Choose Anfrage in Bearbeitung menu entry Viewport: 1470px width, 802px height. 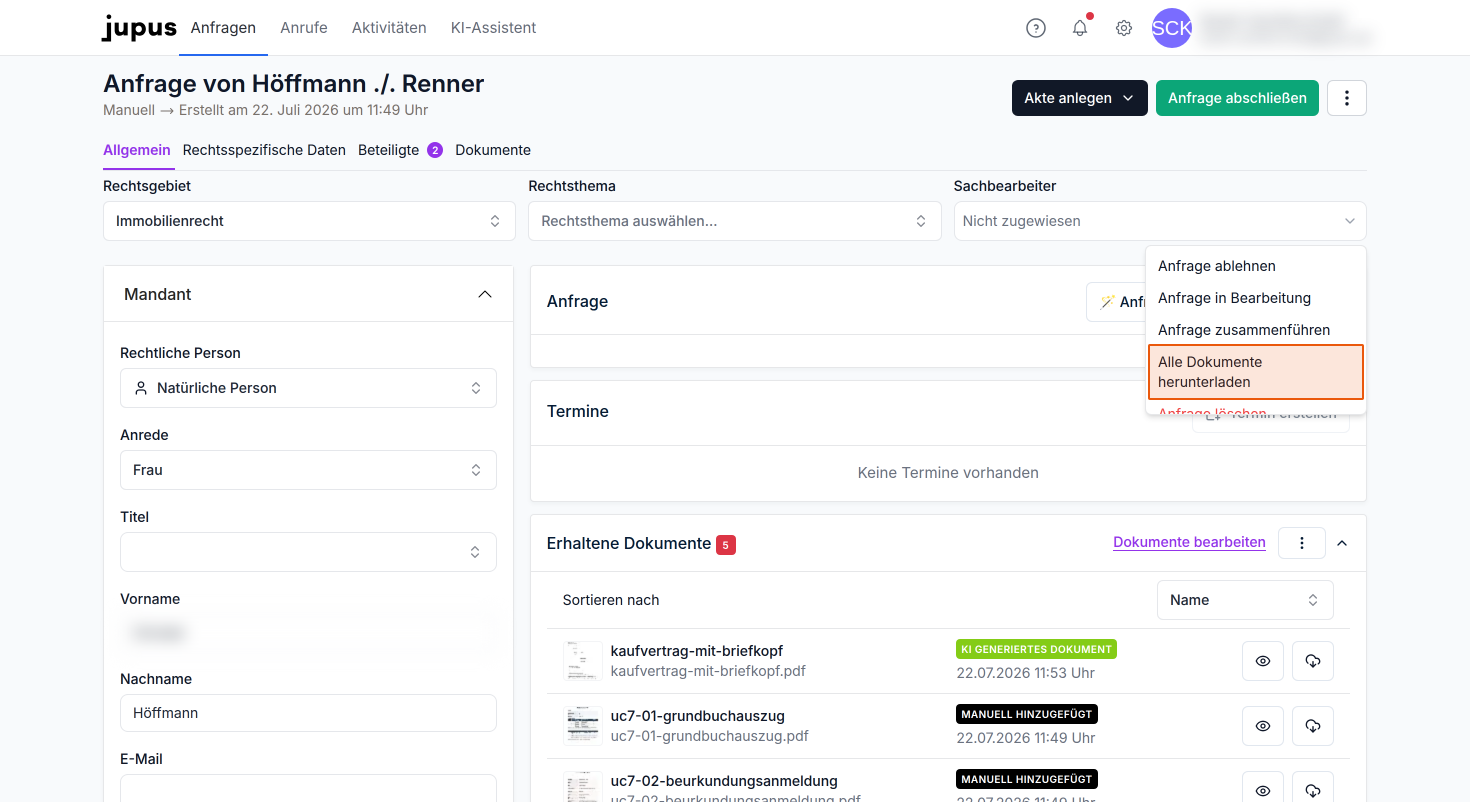(1256, 298)
